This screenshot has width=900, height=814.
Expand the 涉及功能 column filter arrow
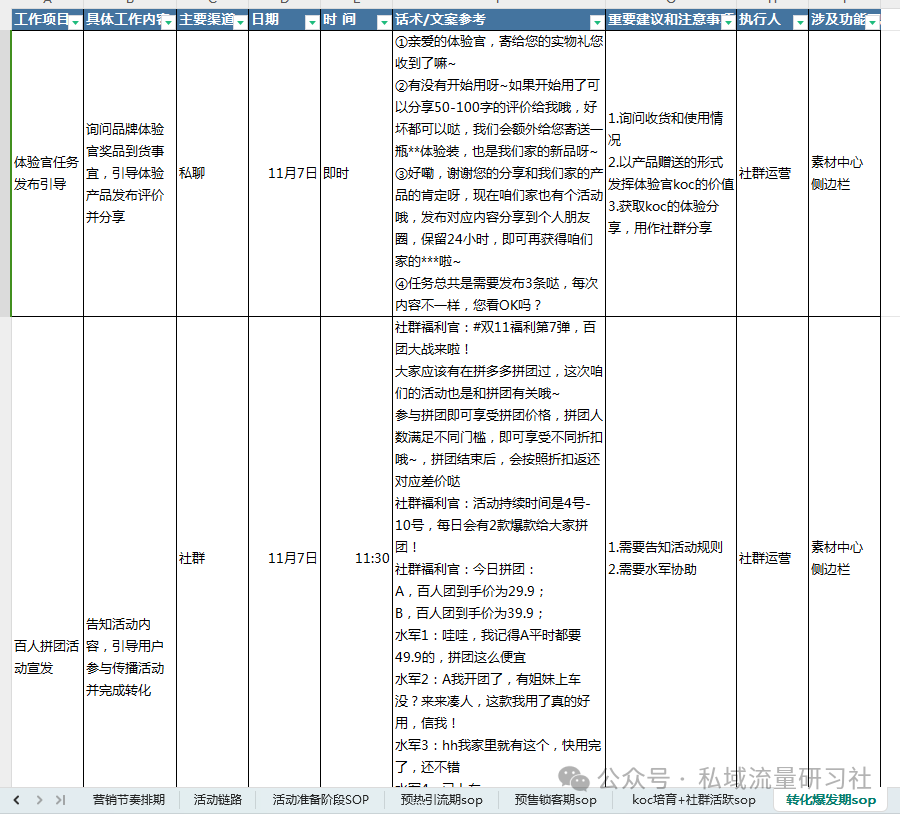(873, 22)
